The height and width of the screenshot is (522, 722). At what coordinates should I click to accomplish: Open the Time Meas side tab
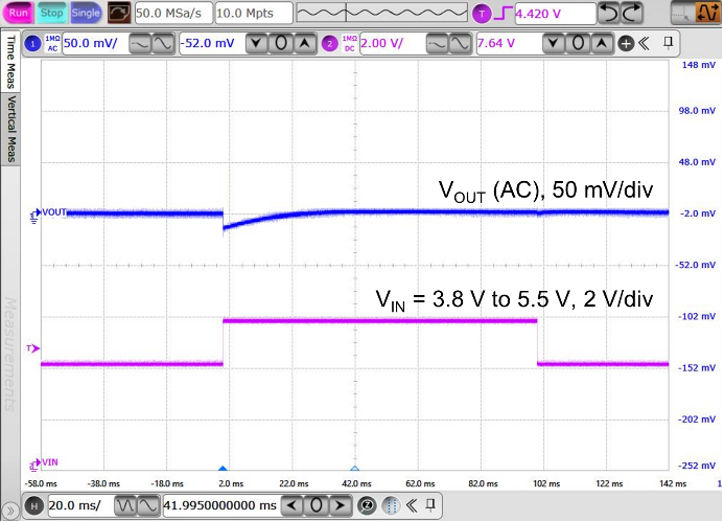click(x=10, y=62)
